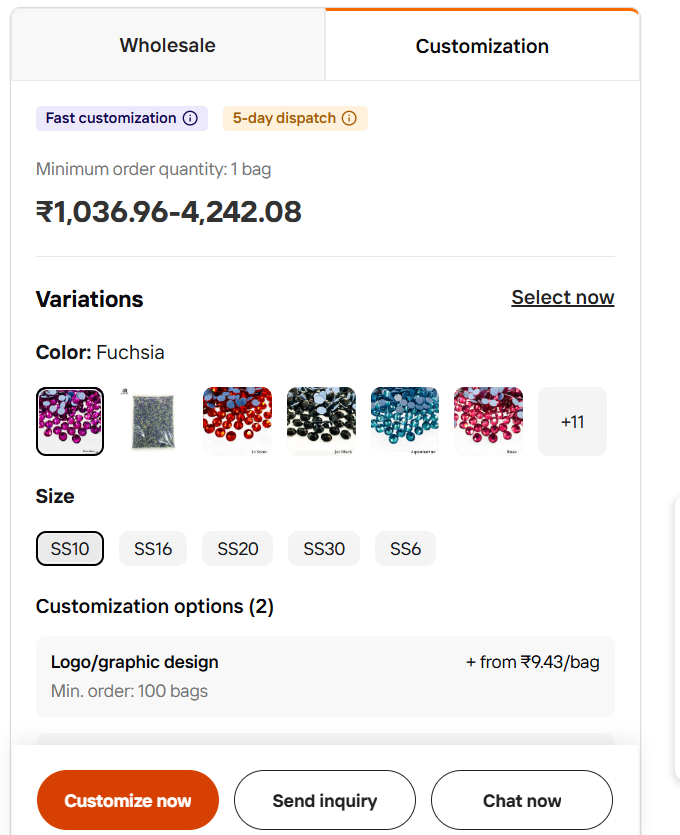The height and width of the screenshot is (835, 680).
Task: Pick size SS20 option
Action: point(237,549)
